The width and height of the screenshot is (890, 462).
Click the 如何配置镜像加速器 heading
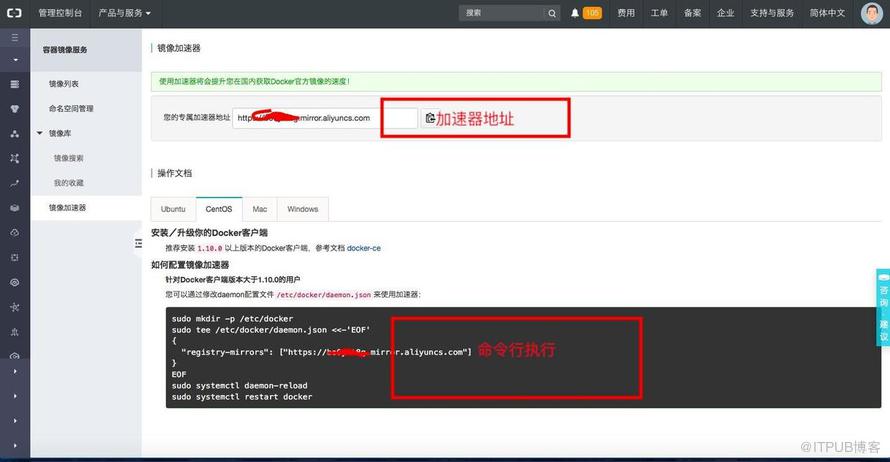(190, 265)
